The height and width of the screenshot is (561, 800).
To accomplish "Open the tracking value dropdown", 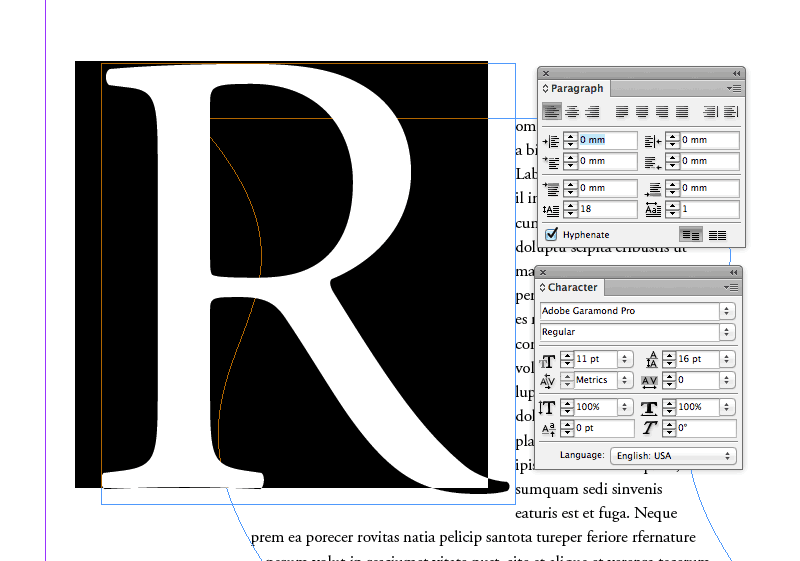I will [x=727, y=380].
